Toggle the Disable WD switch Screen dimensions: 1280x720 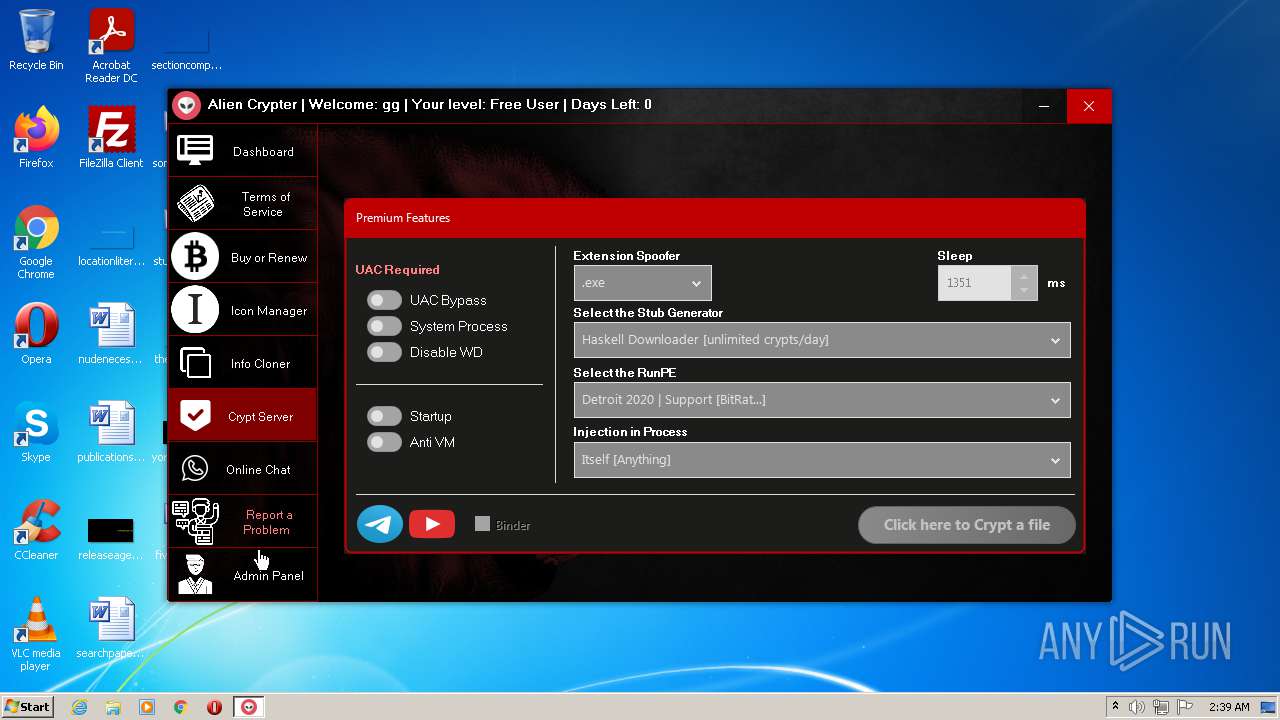(384, 352)
